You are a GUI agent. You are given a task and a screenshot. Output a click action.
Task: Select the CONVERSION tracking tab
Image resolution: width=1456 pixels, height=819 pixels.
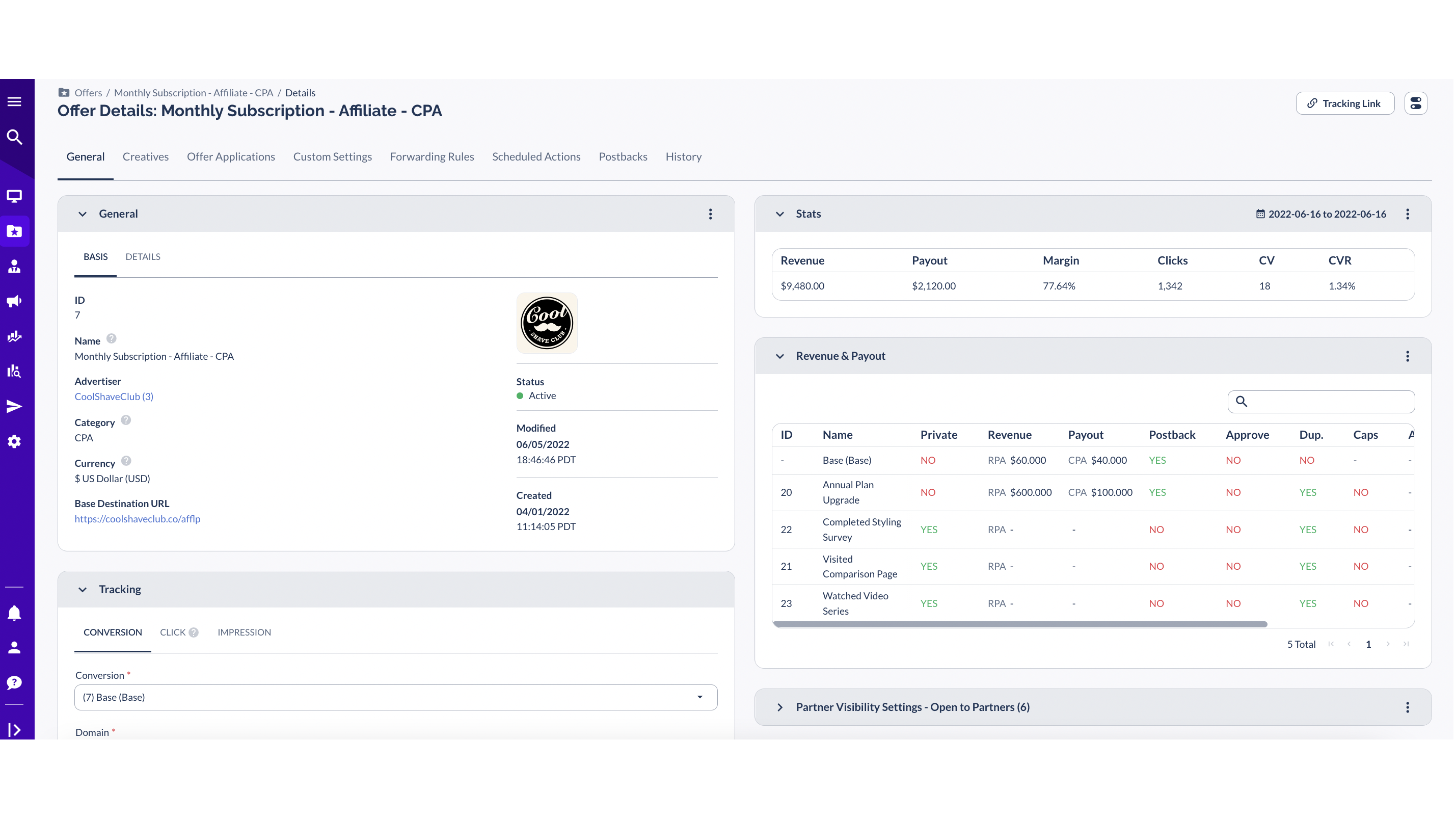click(x=113, y=632)
